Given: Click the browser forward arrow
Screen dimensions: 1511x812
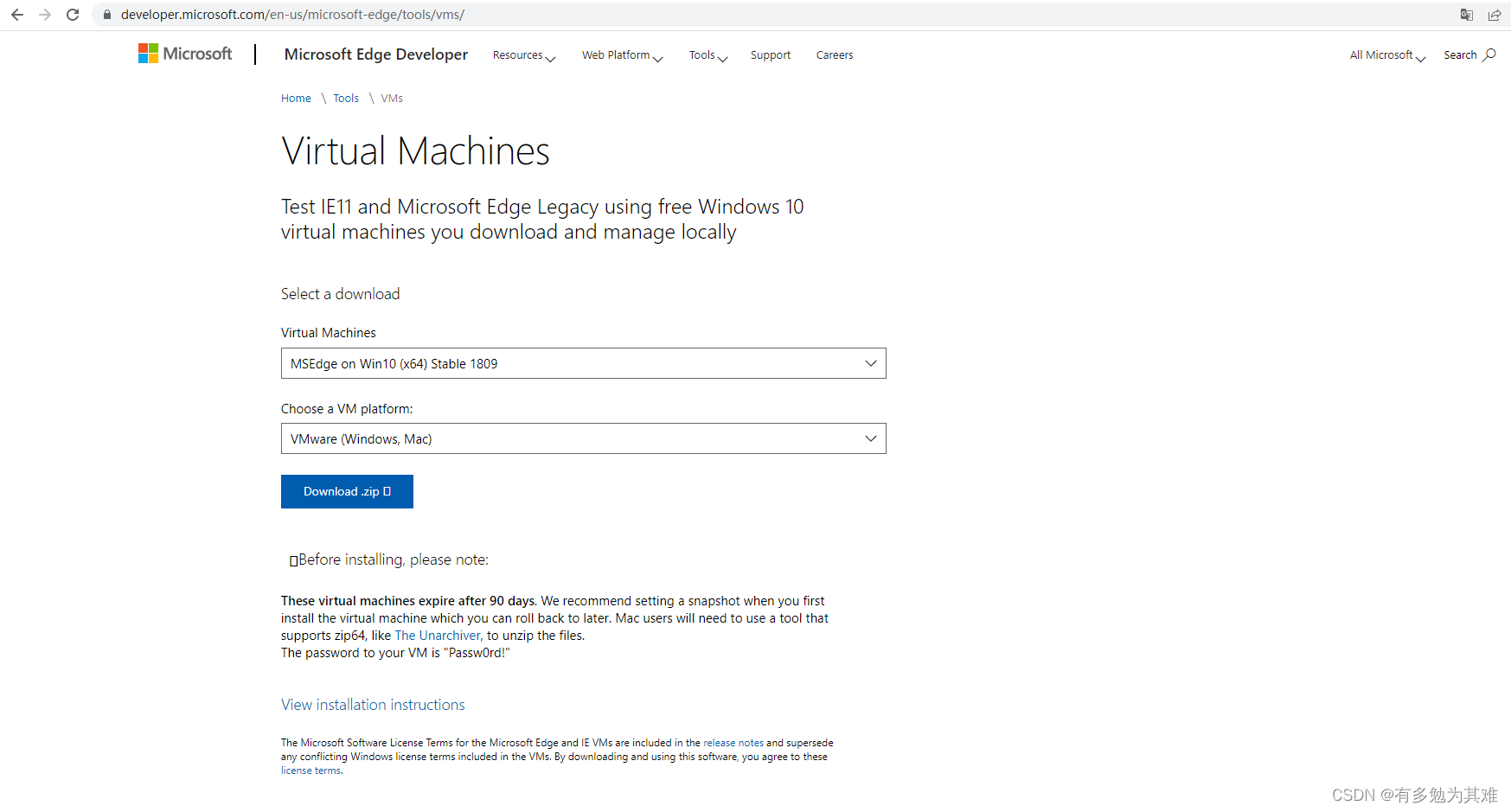Looking at the screenshot, I should point(45,15).
